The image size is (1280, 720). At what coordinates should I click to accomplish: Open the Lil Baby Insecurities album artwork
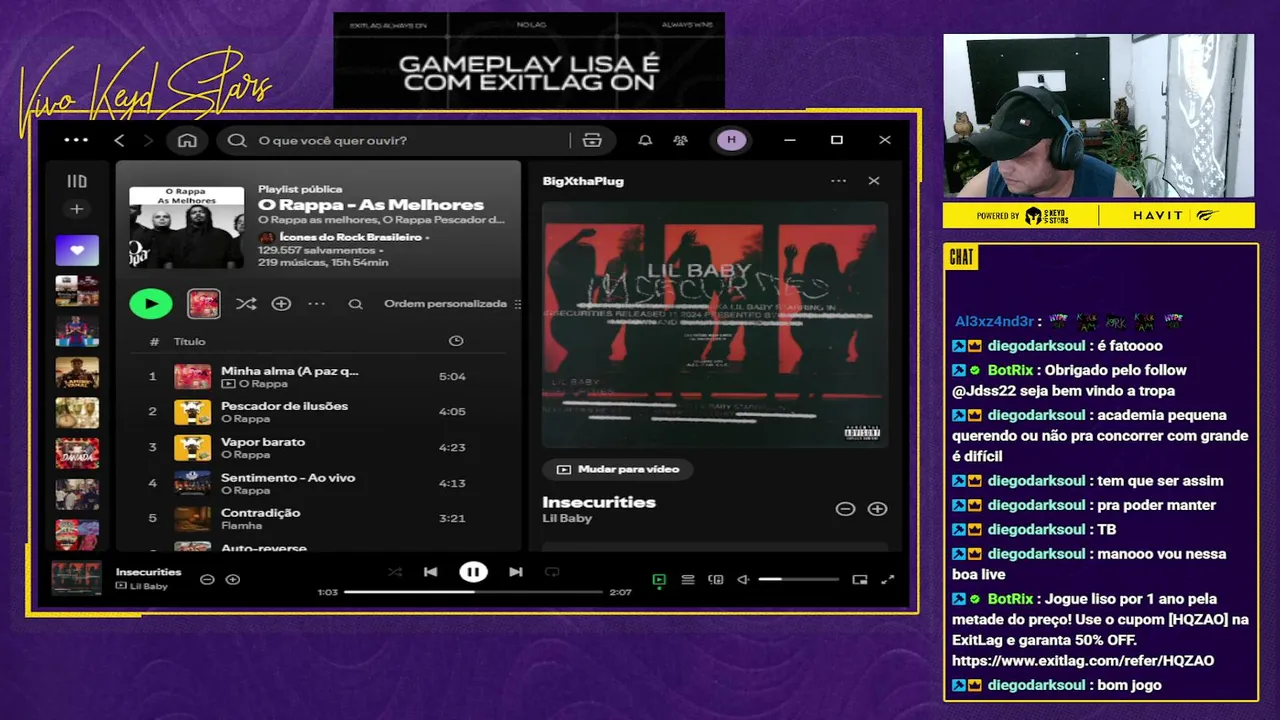[714, 324]
